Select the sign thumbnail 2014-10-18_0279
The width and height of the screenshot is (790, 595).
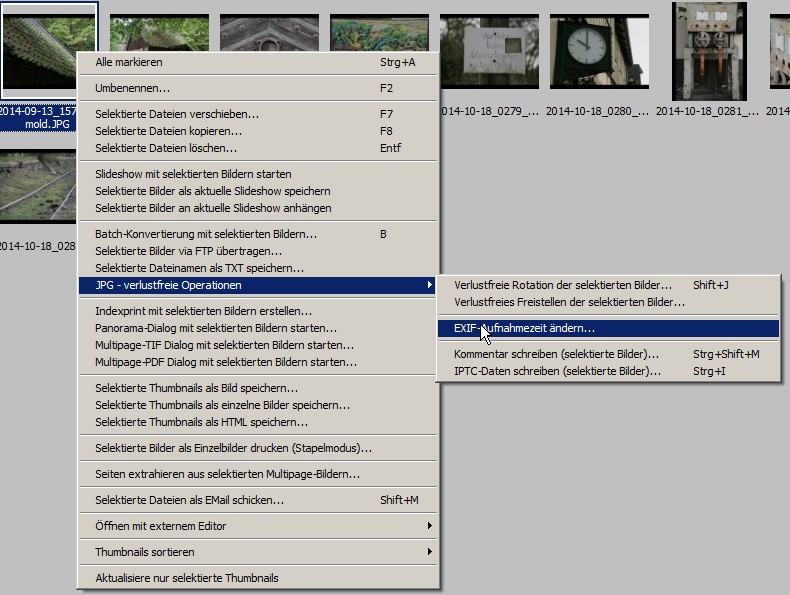tap(489, 50)
